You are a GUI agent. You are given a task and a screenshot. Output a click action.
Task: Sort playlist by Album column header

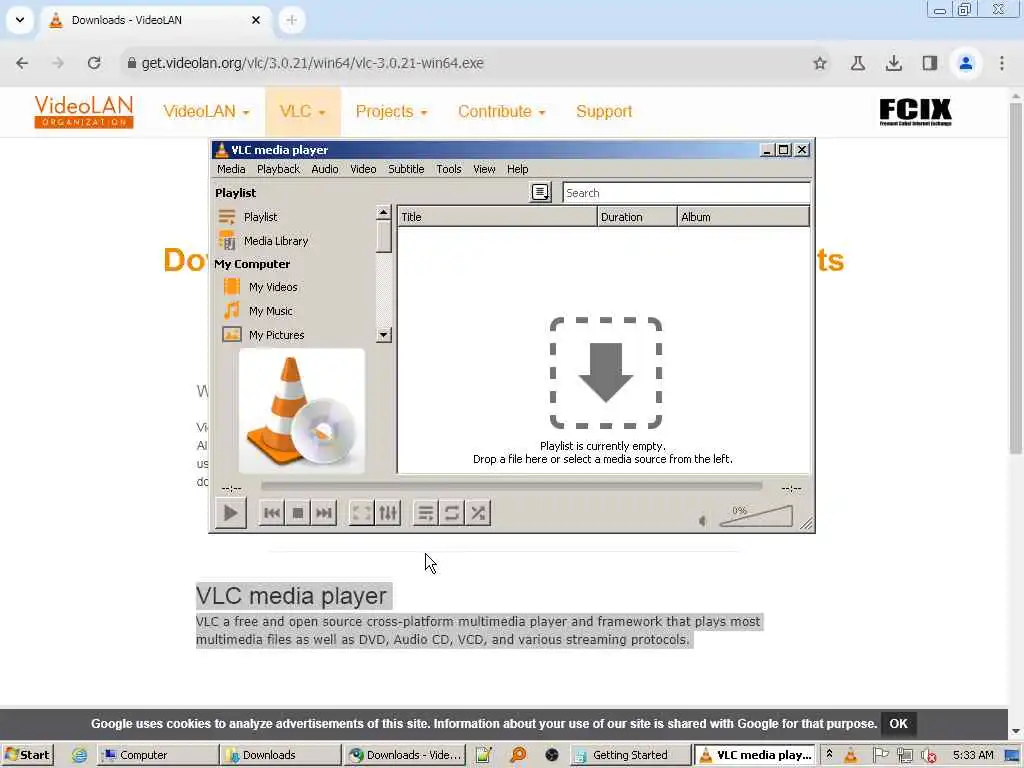[743, 217]
